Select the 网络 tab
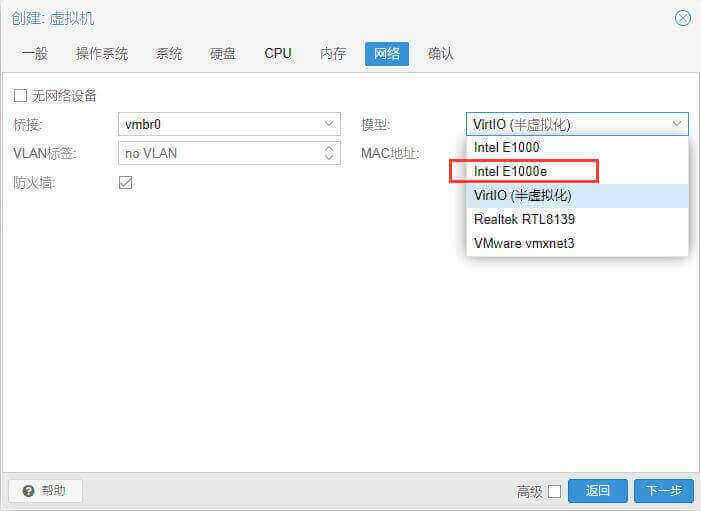The width and height of the screenshot is (701, 511). [x=387, y=54]
